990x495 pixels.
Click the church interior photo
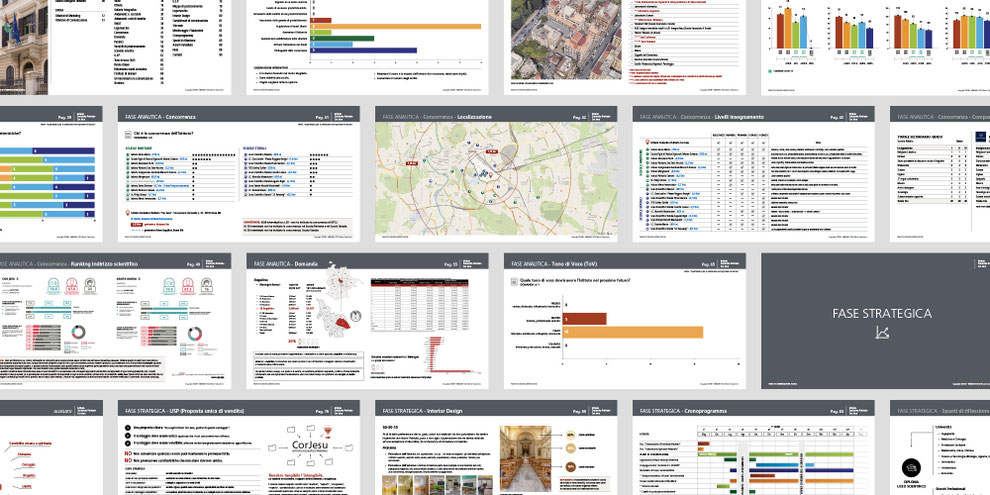pos(525,459)
